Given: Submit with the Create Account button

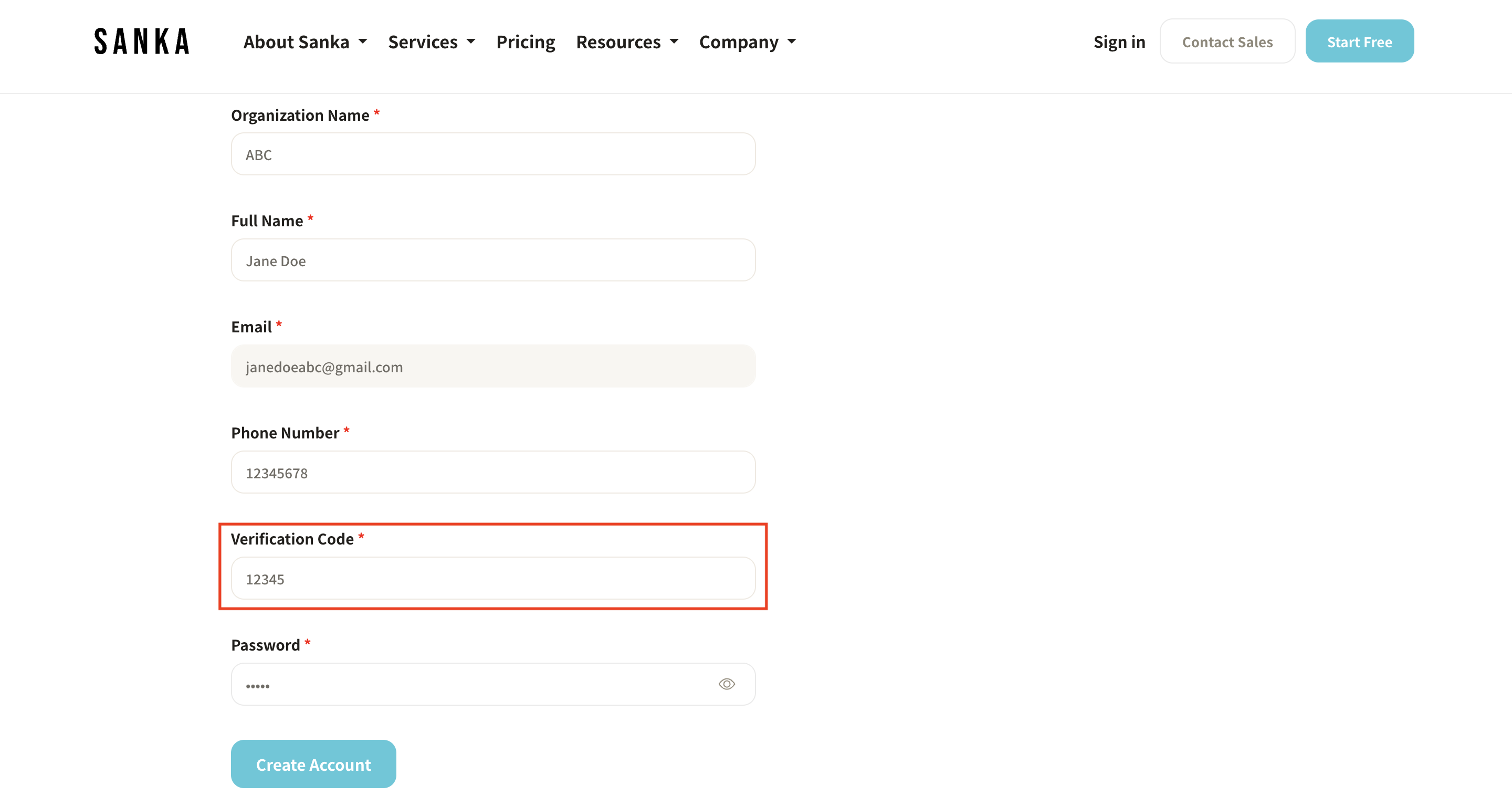Looking at the screenshot, I should click(313, 765).
